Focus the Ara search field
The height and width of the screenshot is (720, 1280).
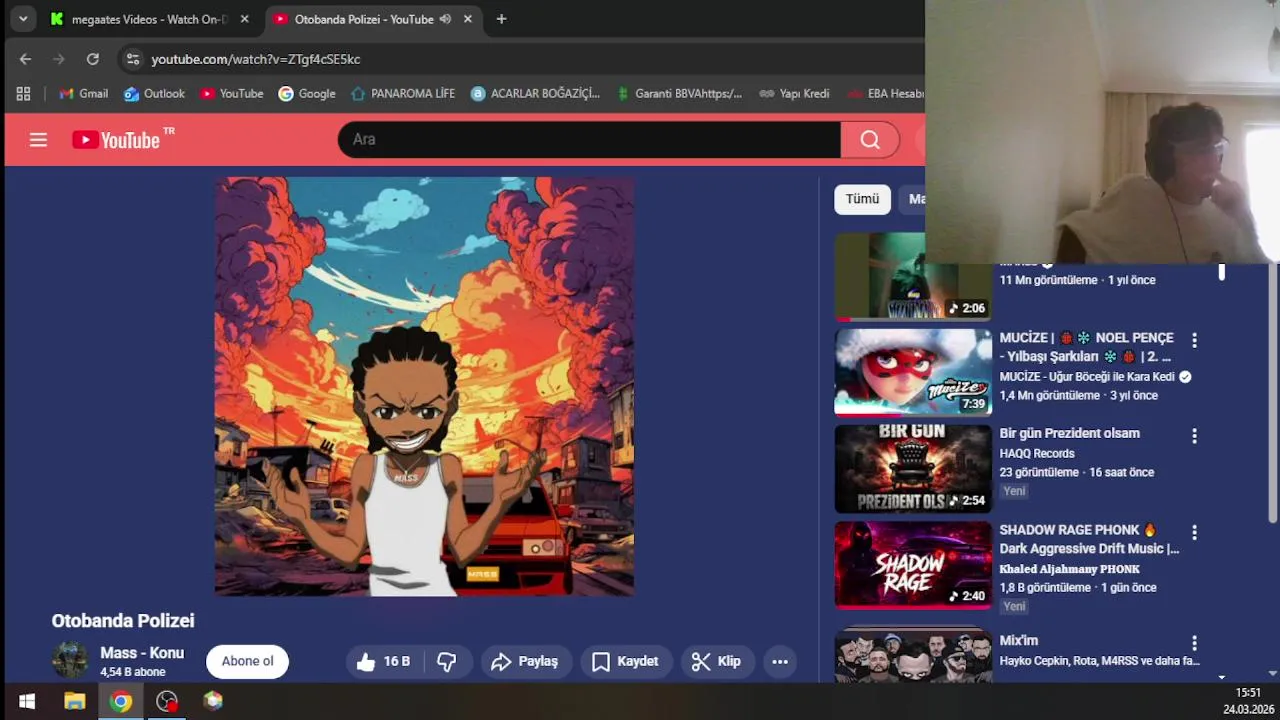coord(589,140)
